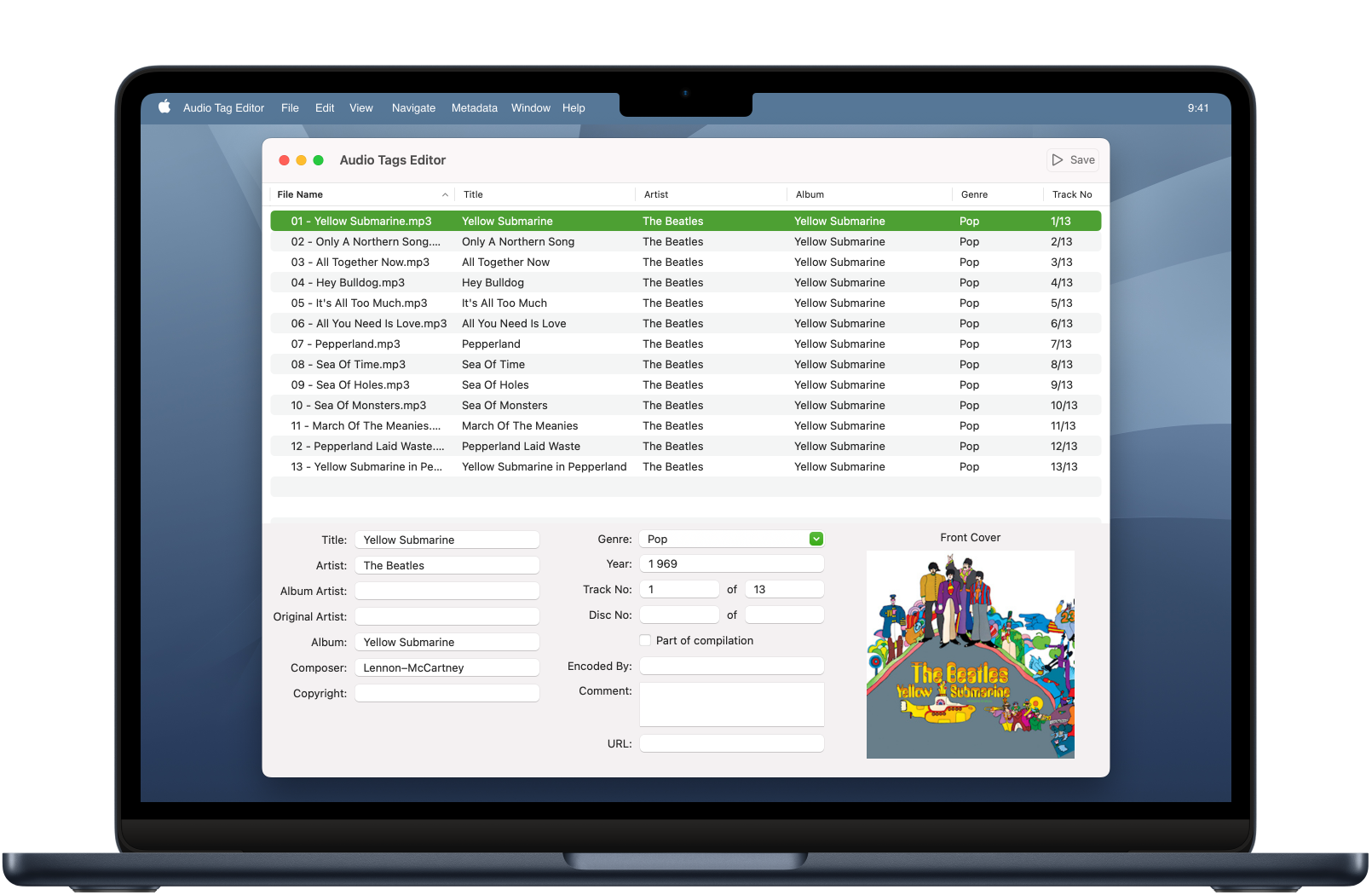Click the yellow minimize window button
1372x895 pixels.
[301, 160]
